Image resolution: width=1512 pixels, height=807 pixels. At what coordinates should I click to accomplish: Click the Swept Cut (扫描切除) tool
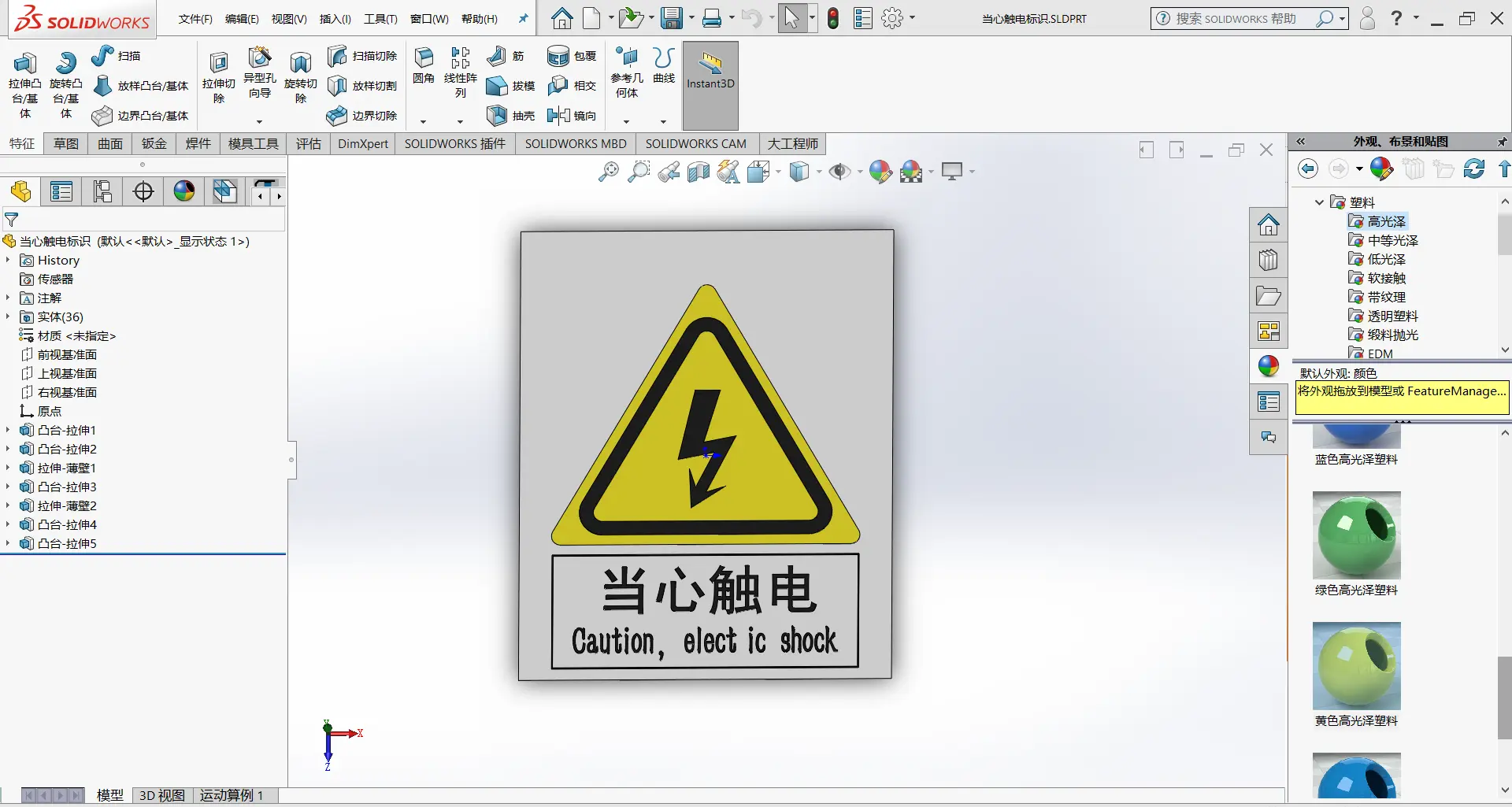(362, 56)
